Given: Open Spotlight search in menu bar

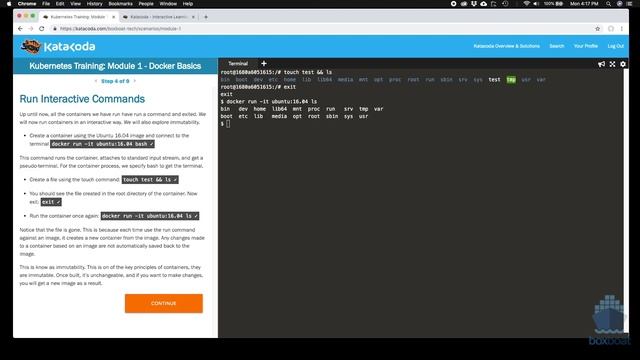Looking at the screenshot, I should [609, 4].
